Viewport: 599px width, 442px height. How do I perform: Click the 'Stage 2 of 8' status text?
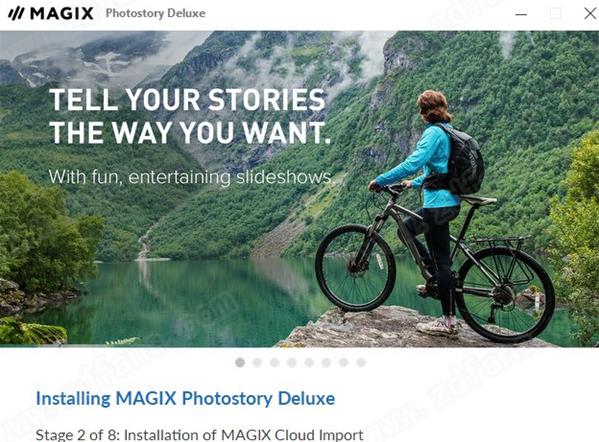199,435
